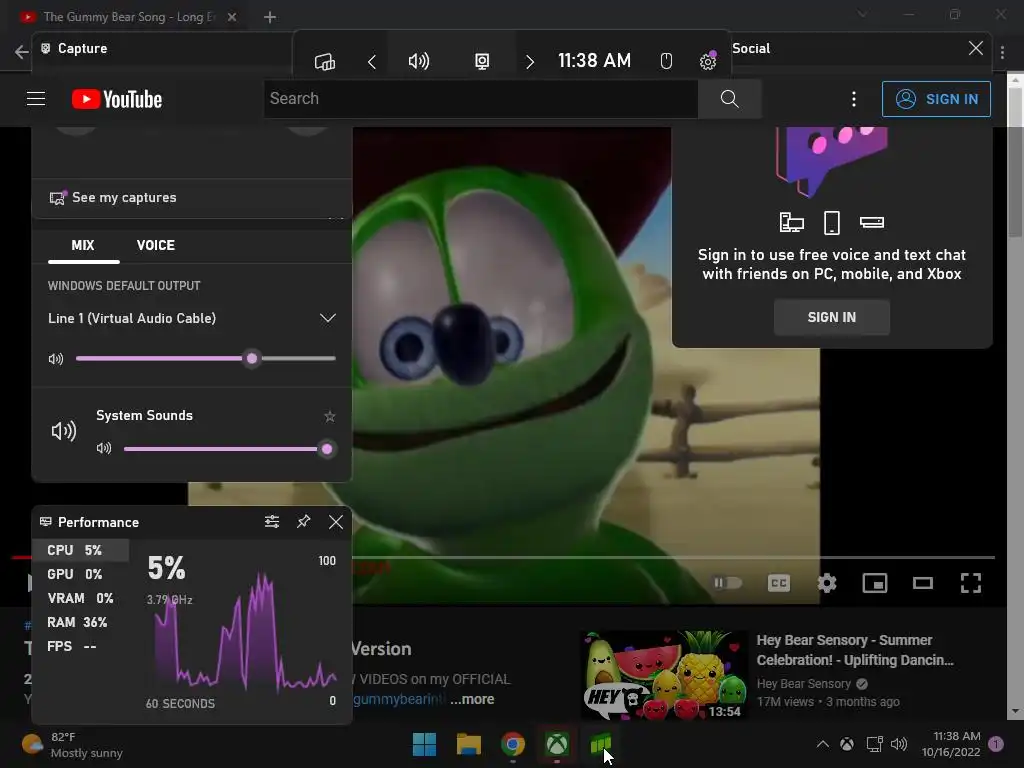Viewport: 1024px width, 768px height.
Task: Favorite System Sounds with star icon
Action: click(x=330, y=416)
